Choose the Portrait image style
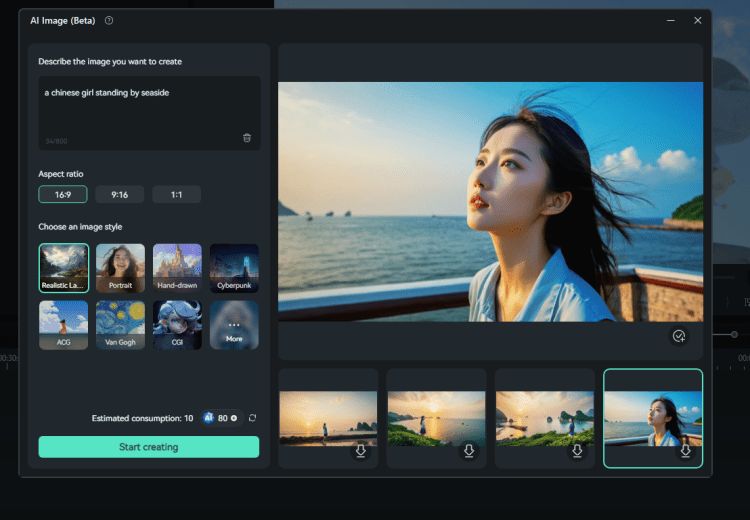750x520 pixels. (120, 268)
